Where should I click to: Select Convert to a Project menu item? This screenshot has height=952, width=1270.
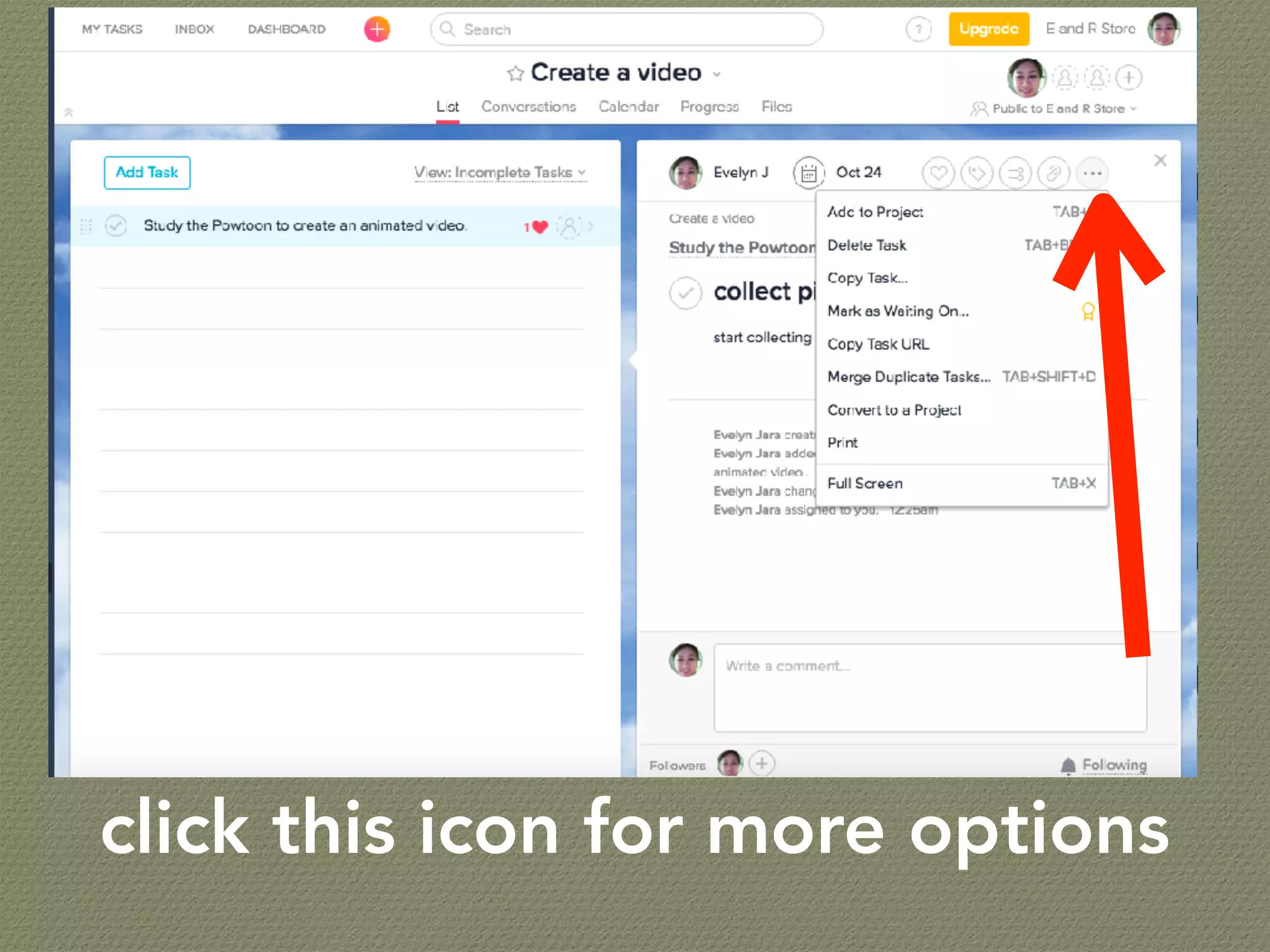tap(961, 410)
